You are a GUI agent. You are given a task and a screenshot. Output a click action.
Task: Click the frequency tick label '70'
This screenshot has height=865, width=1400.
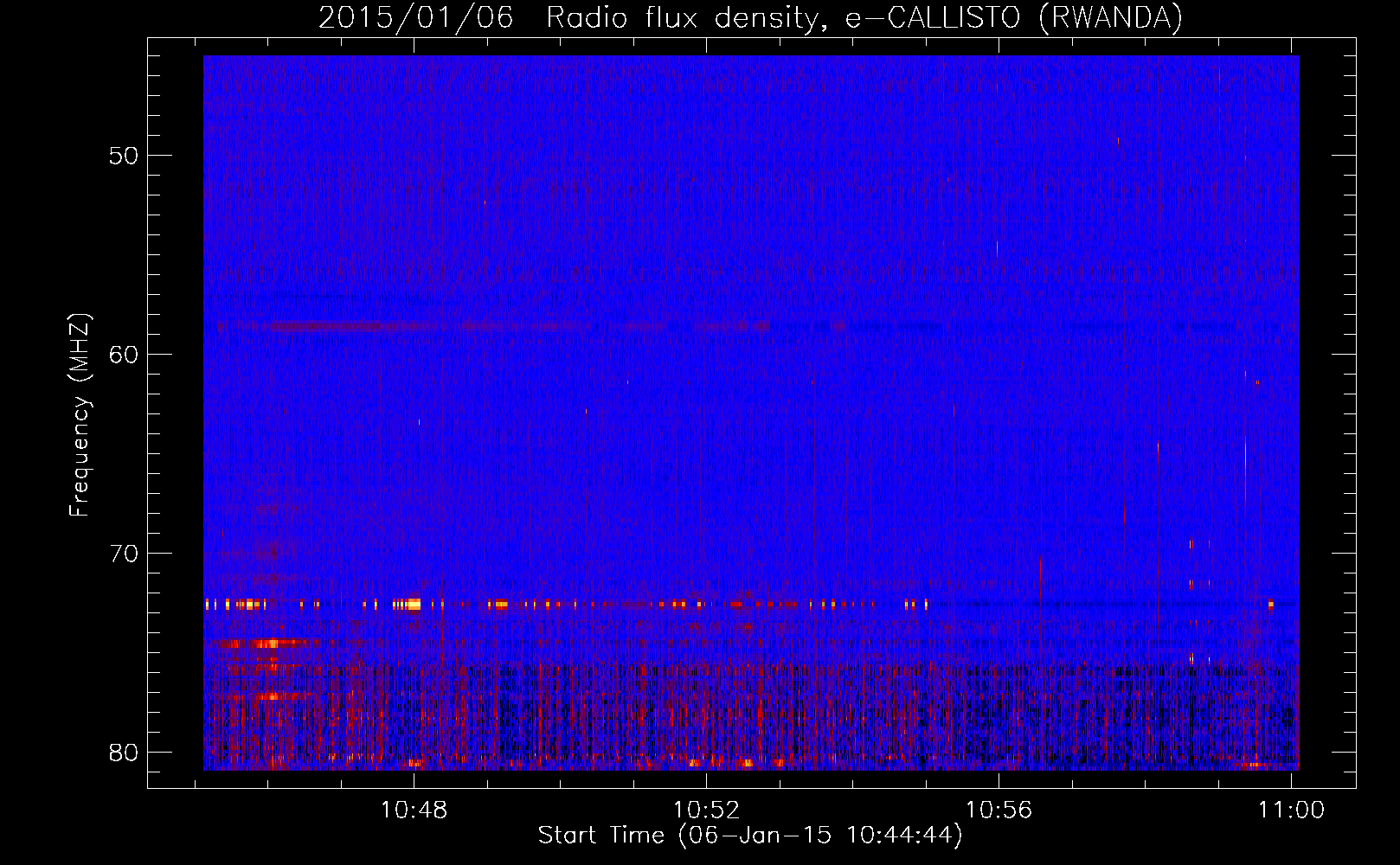[124, 554]
